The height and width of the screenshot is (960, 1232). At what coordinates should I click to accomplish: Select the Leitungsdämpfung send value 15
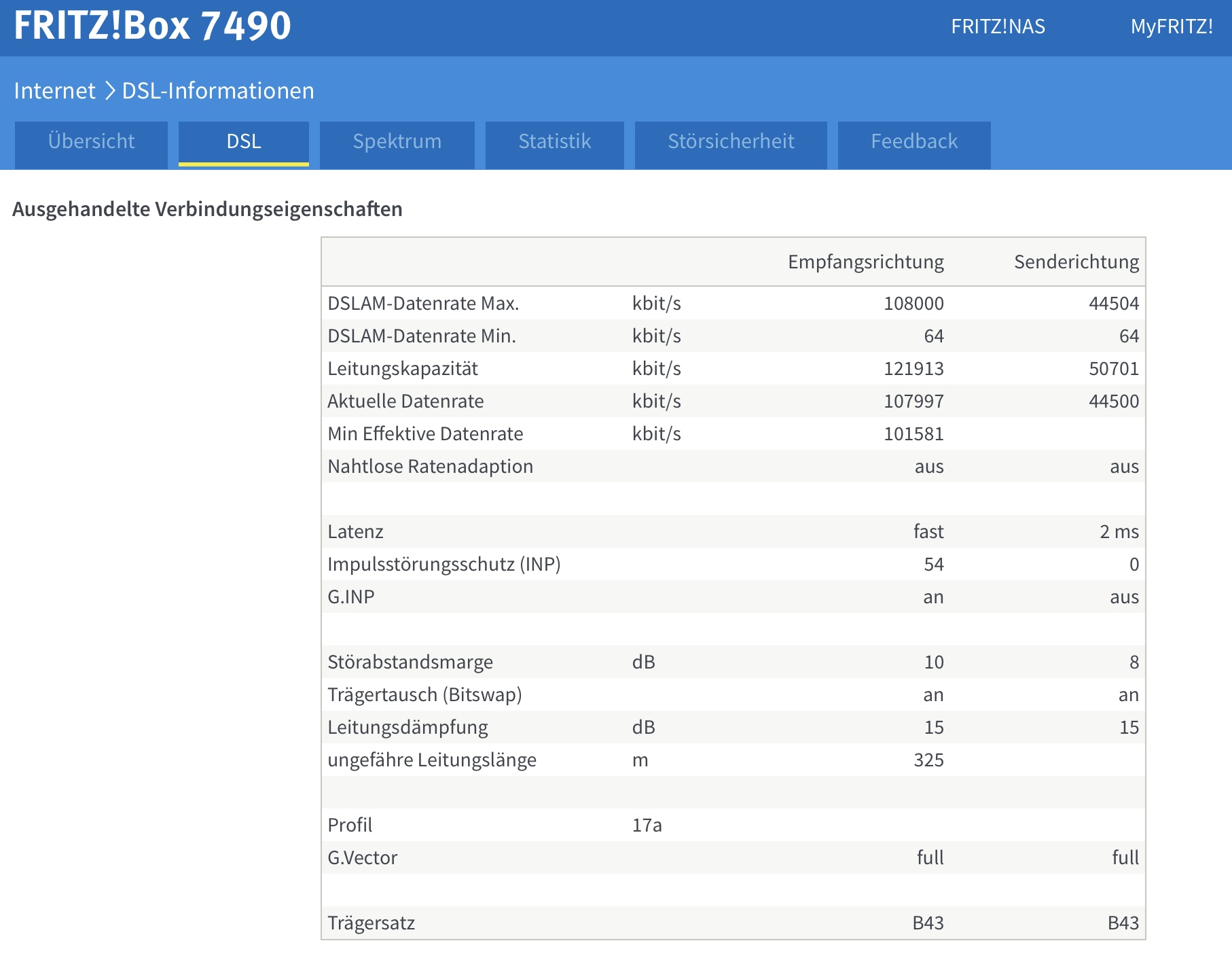[x=1129, y=727]
